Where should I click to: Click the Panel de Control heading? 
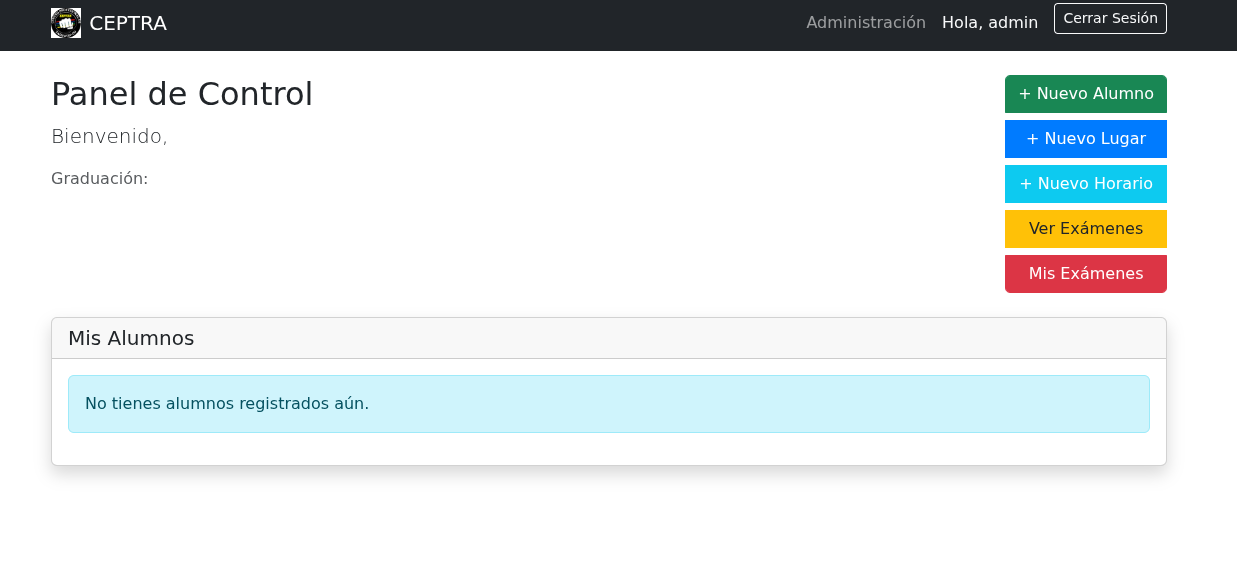tap(182, 94)
